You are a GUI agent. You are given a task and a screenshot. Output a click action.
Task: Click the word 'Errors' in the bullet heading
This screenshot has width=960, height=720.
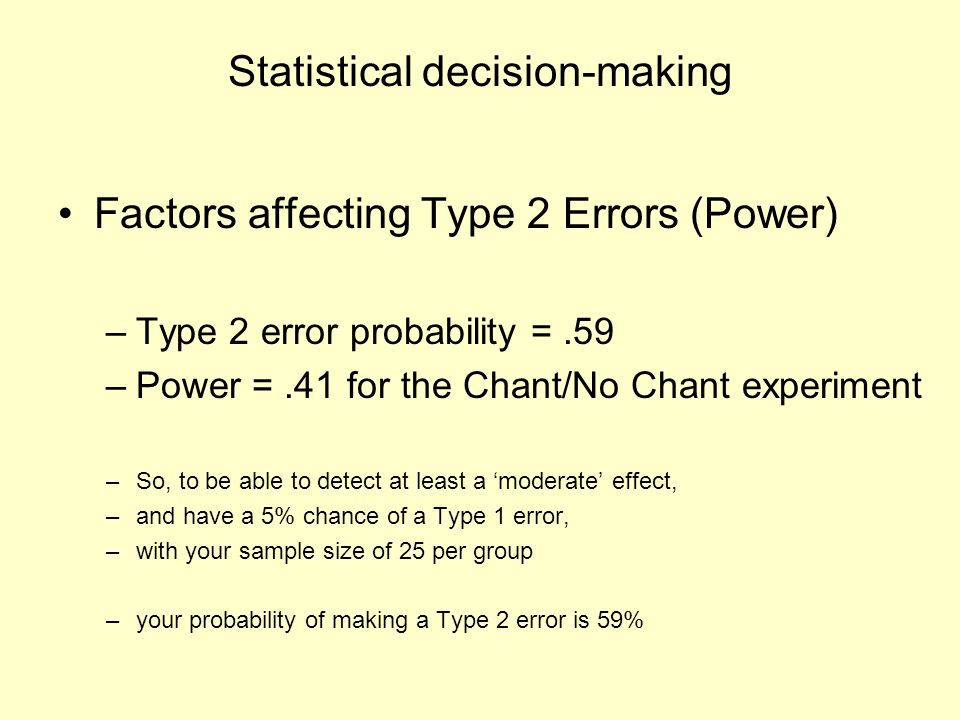(x=620, y=214)
